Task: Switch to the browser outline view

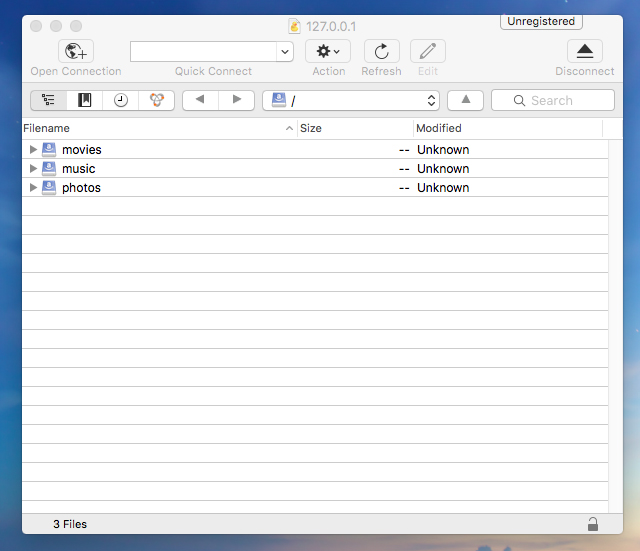Action: (x=48, y=100)
